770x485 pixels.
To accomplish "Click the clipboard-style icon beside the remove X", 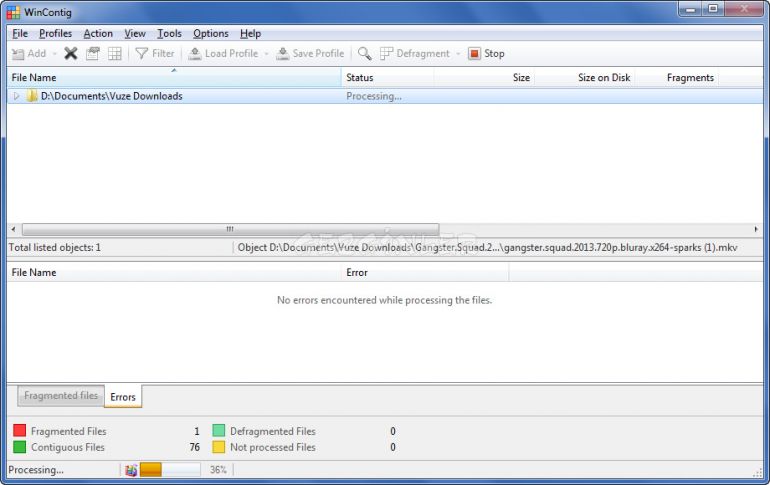I will (93, 53).
